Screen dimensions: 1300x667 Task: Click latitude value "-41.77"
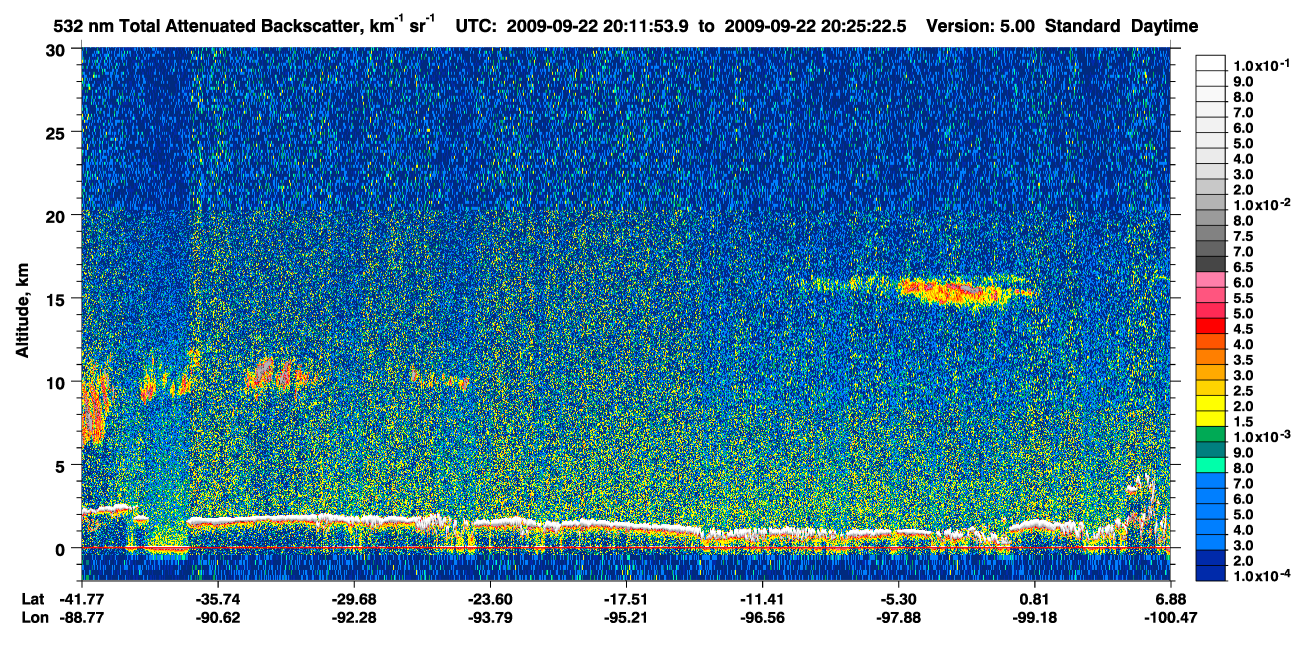[x=83, y=599]
